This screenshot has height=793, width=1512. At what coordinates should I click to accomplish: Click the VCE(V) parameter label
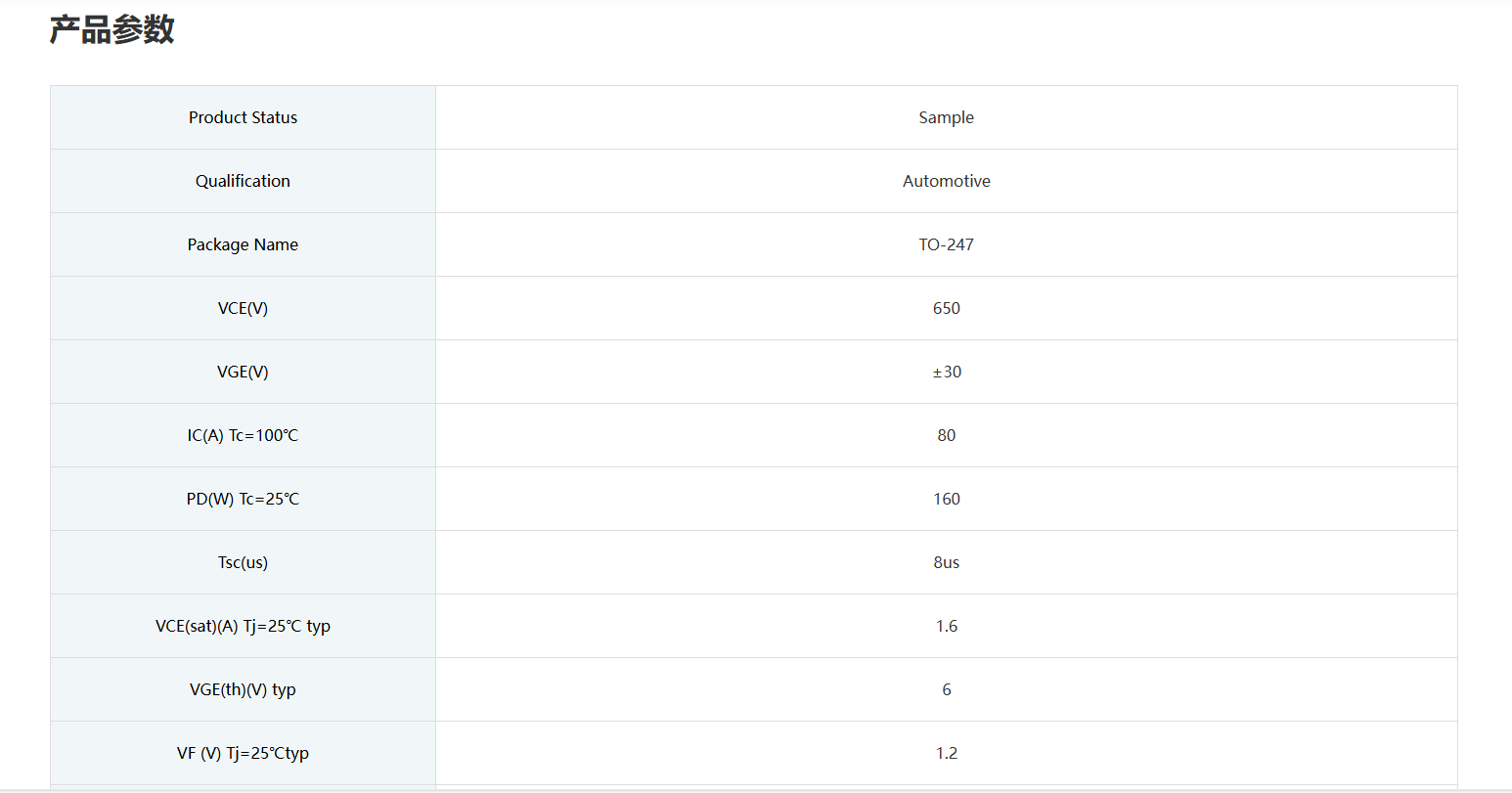click(243, 308)
